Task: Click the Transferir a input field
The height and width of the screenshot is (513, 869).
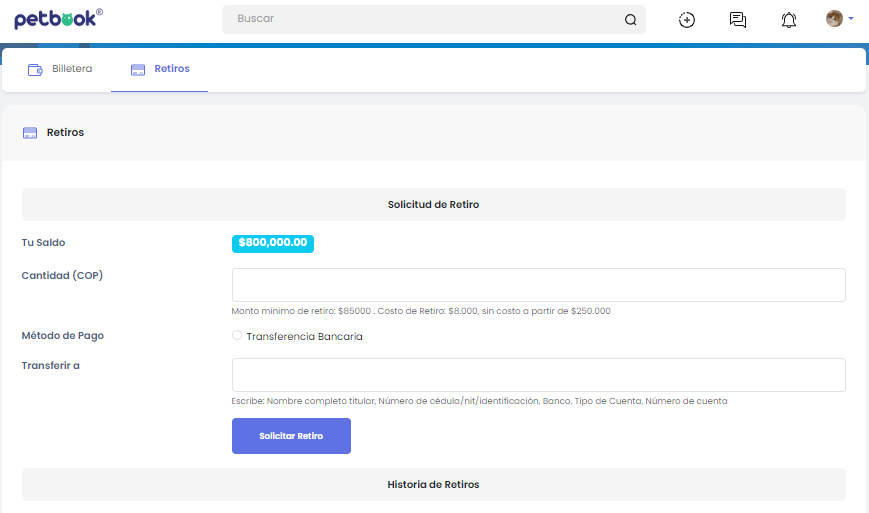Action: [538, 375]
